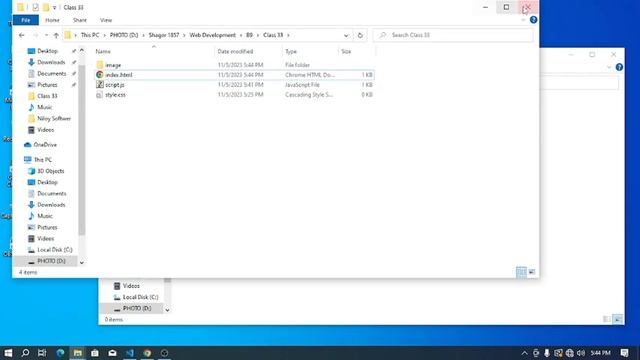Screen dimensions: 640x360
Task: Open Quick access Desktop in sidebar
Action: point(47,51)
